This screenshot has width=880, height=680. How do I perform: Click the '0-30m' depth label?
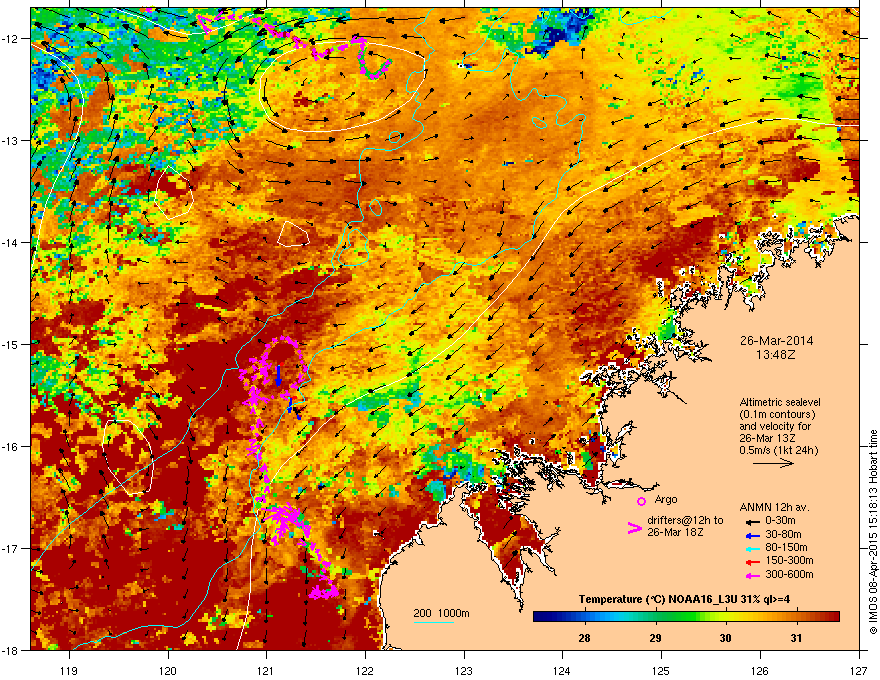click(x=780, y=521)
